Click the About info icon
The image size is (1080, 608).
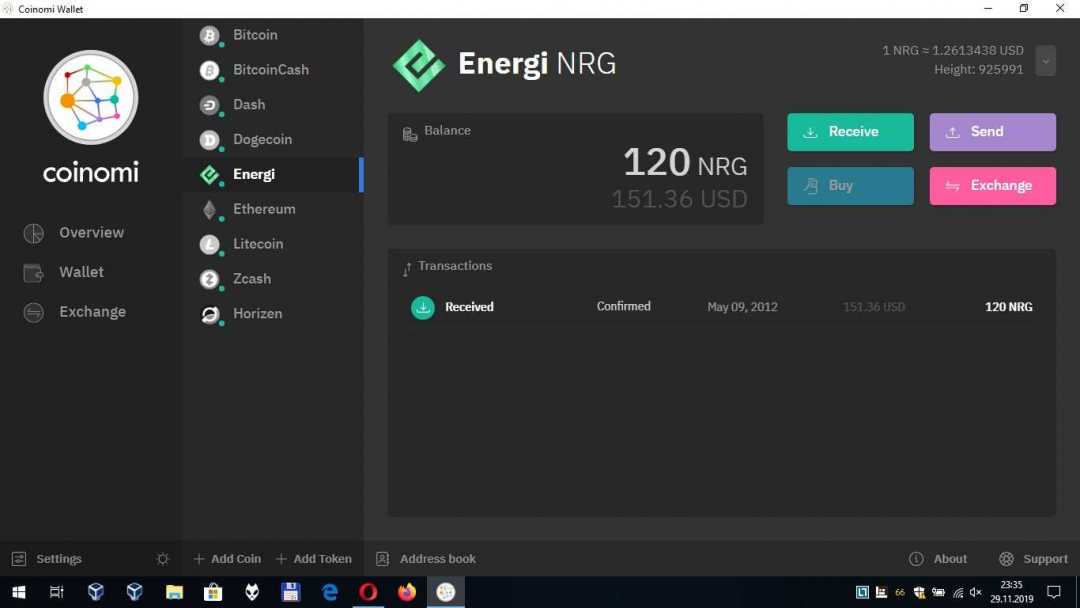point(916,558)
